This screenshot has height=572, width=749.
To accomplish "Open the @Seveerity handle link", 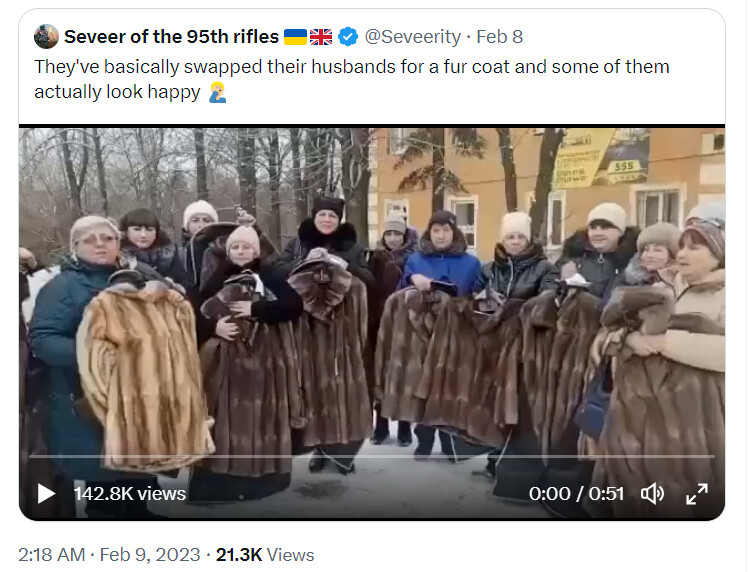I will click(412, 36).
